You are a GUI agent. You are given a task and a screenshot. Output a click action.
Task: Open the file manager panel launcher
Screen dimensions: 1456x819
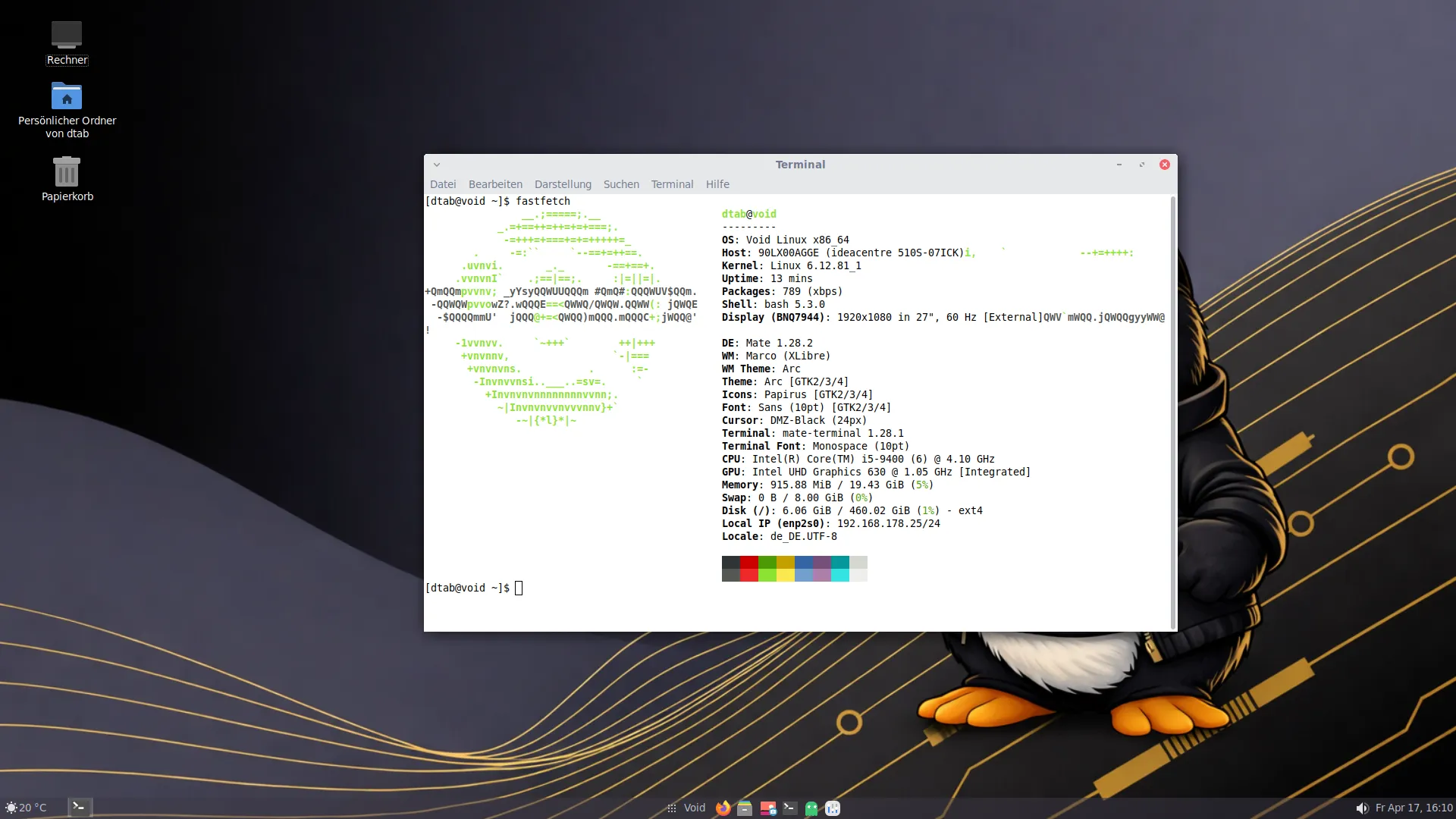(x=745, y=808)
